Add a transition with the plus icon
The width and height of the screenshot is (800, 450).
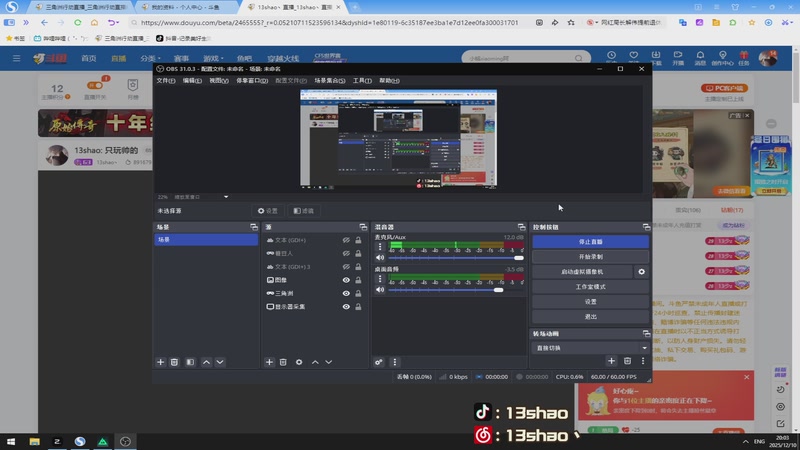pyautogui.click(x=611, y=361)
